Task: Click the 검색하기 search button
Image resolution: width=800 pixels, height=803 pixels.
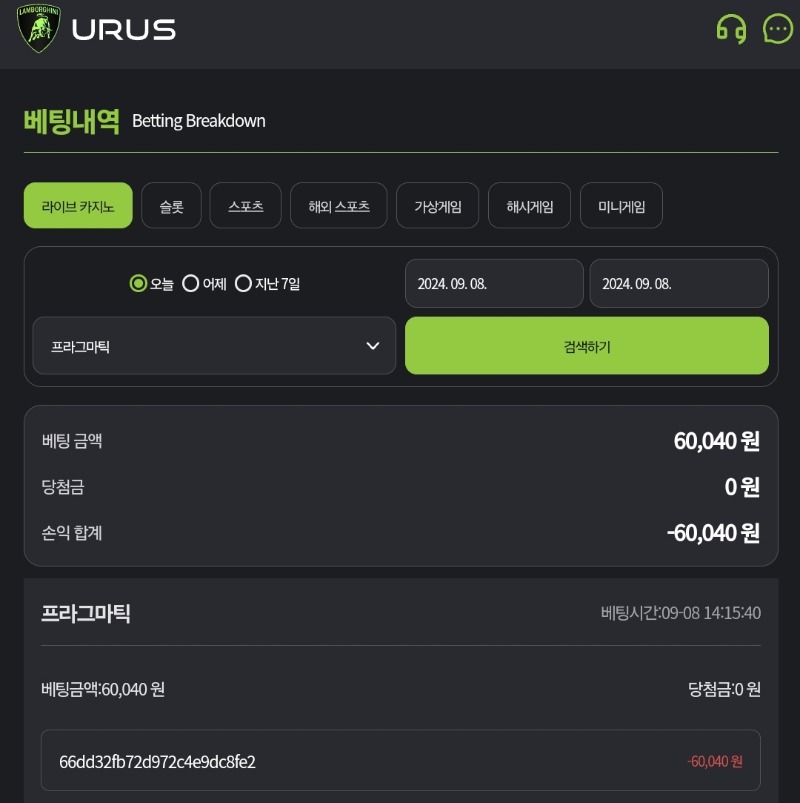Action: tap(587, 346)
